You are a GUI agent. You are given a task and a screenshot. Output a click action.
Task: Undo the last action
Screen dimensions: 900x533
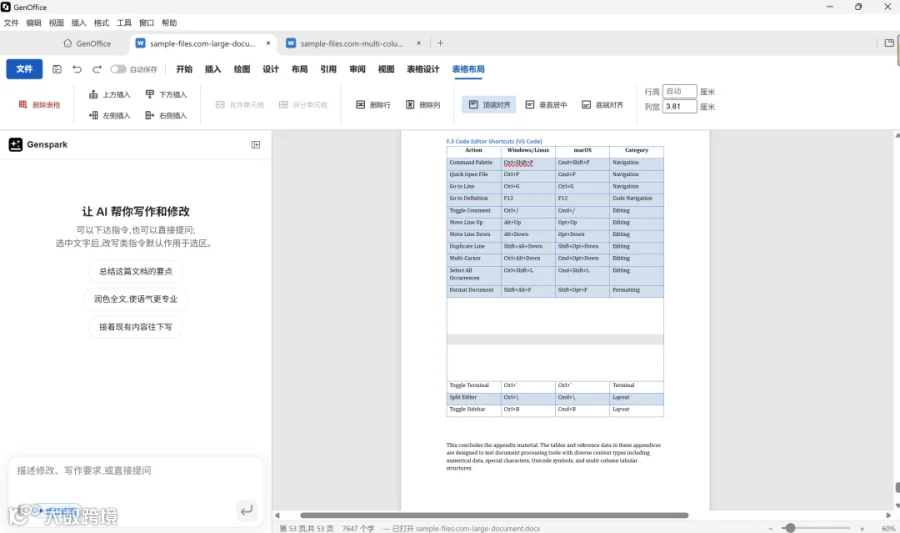(x=77, y=69)
